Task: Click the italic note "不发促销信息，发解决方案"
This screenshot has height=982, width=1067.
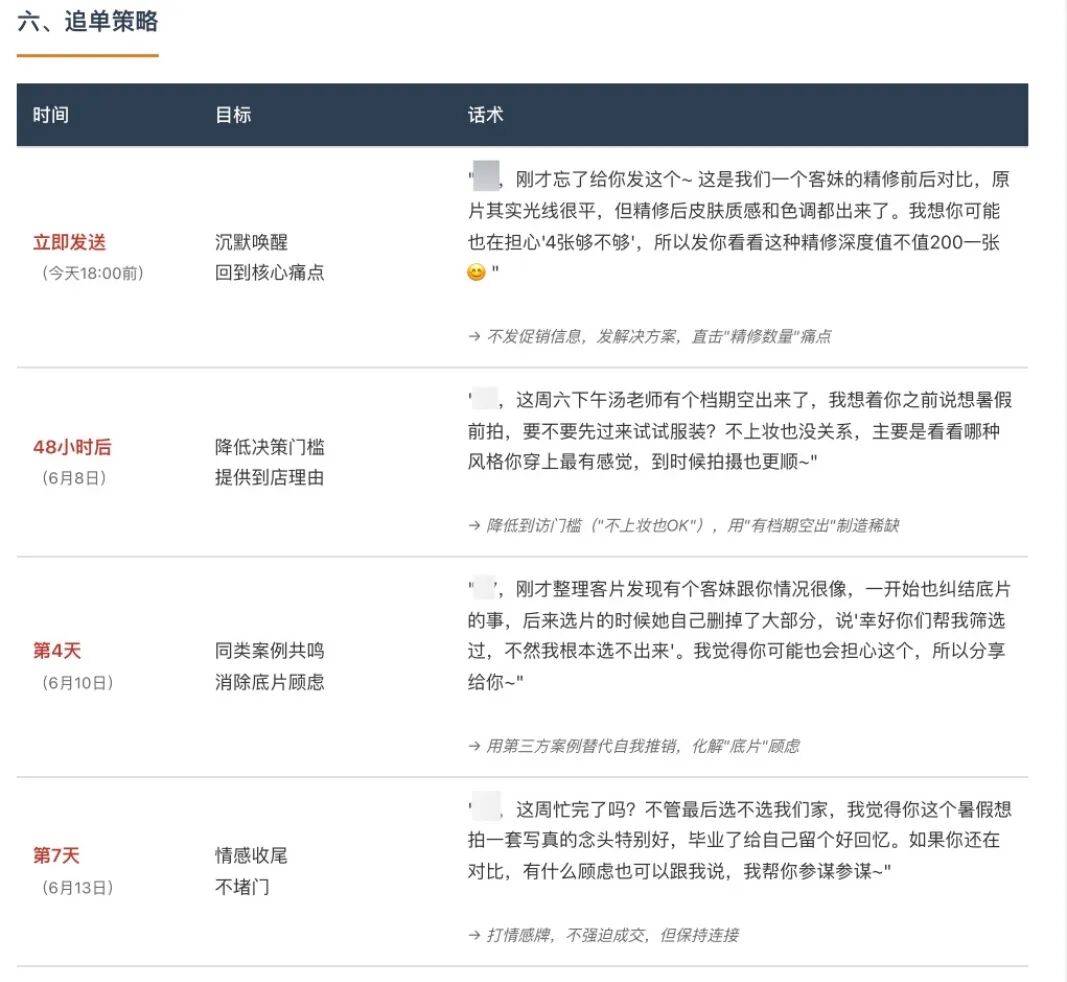Action: (x=650, y=336)
